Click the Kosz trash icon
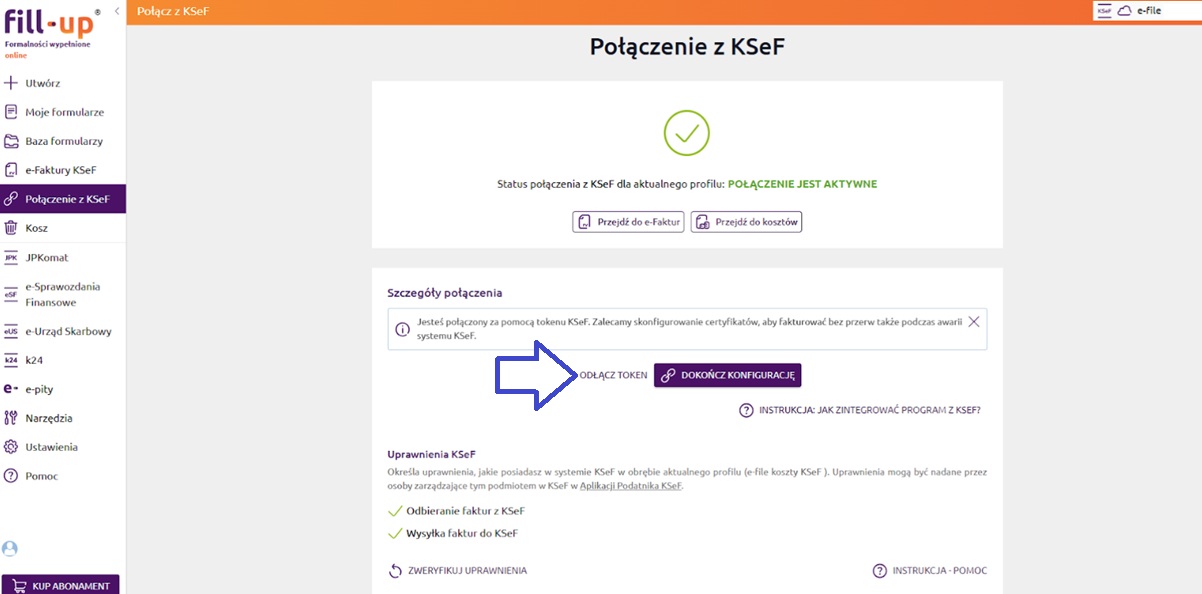Screen dimensions: 1202x594 tap(11, 228)
